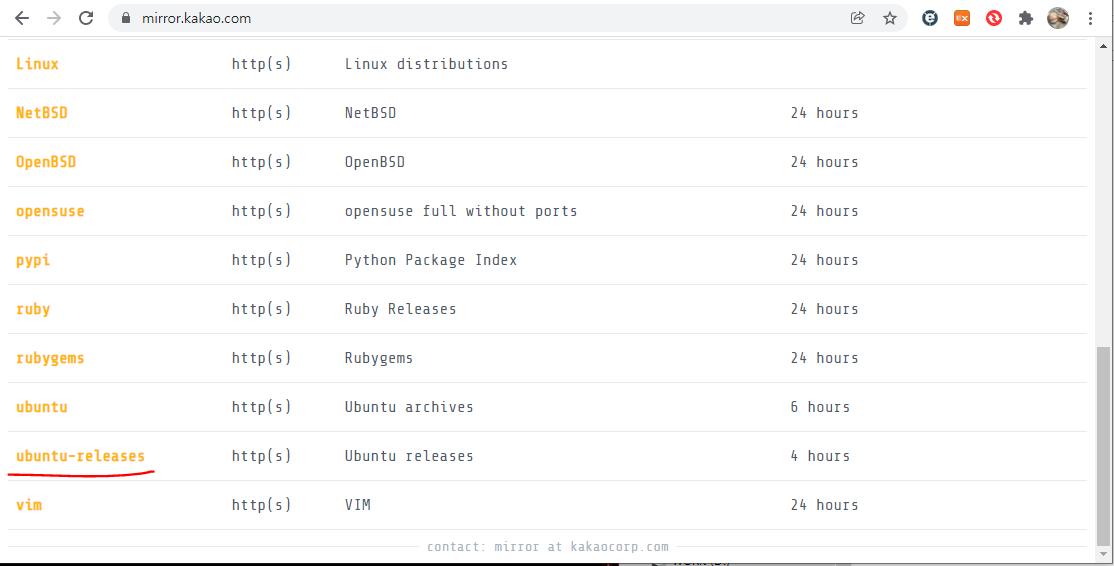Open the rubygems mirror link
Screen dimensions: 1114x566
pyautogui.click(x=50, y=358)
